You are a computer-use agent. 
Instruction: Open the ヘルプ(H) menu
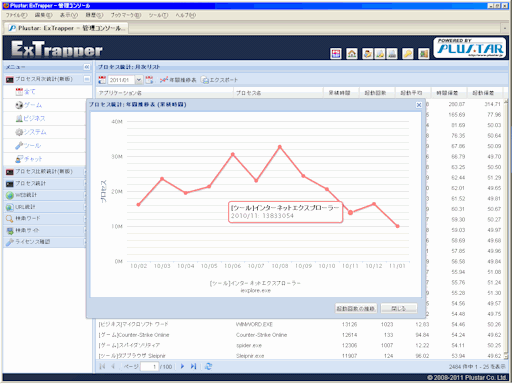(186, 15)
